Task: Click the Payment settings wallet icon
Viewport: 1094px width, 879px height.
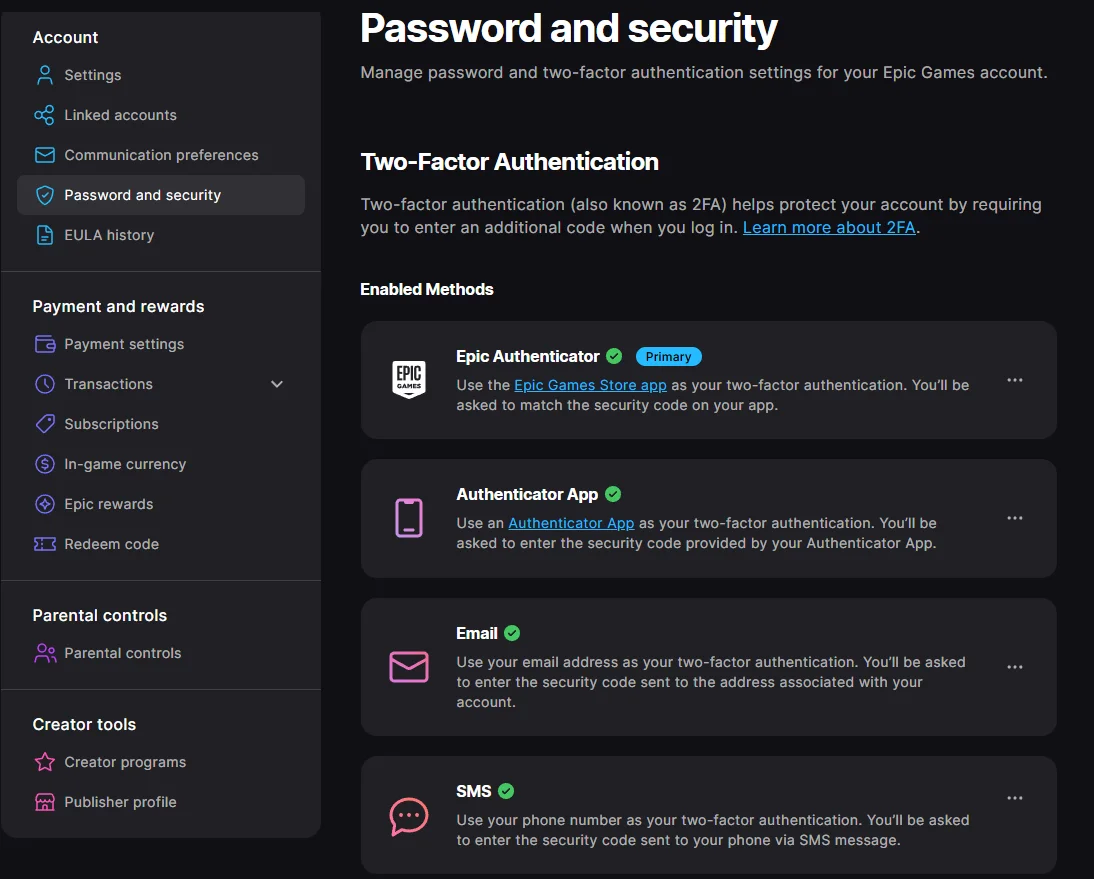Action: [45, 344]
